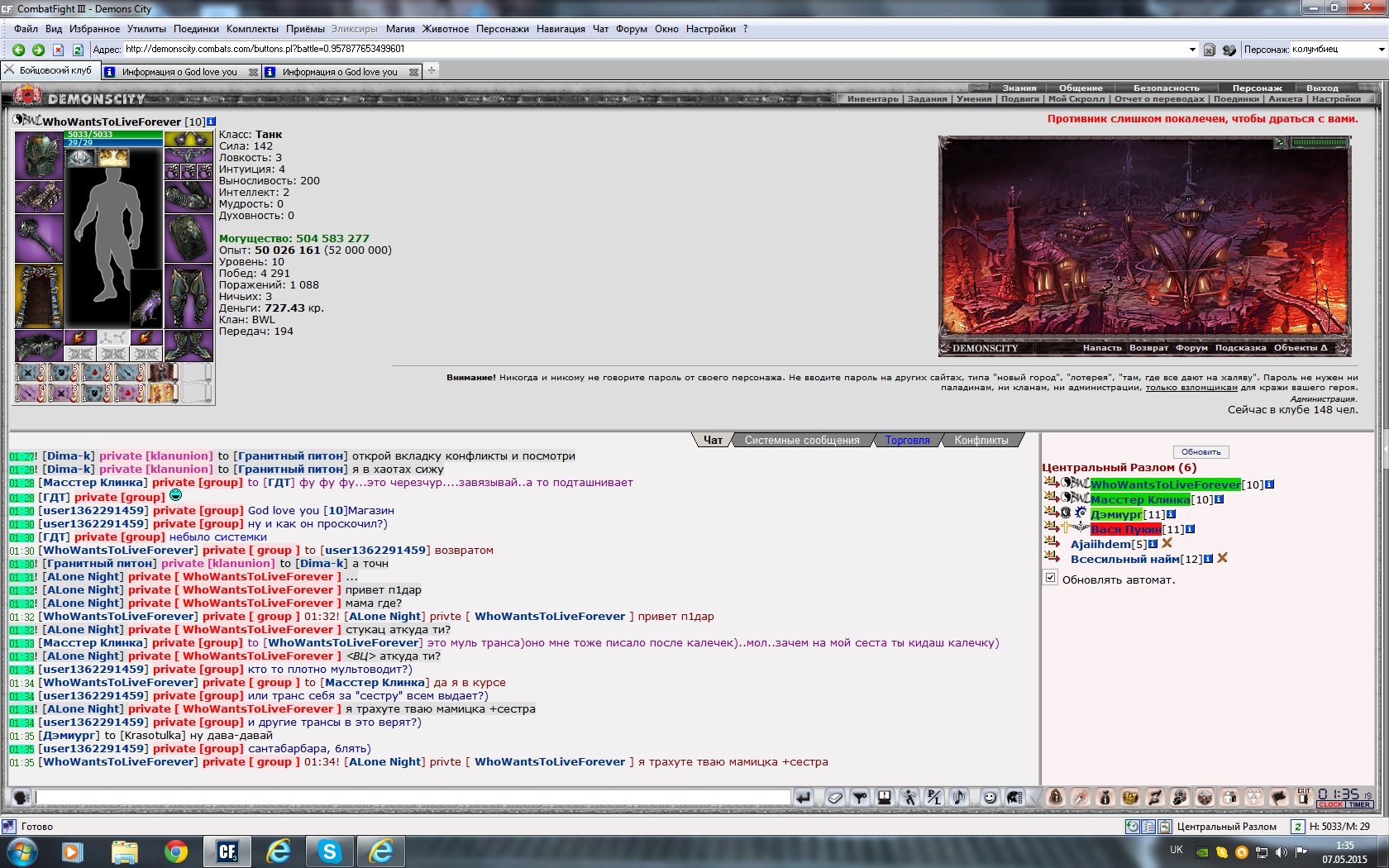
Task: Clear the chat with the eraser icon
Action: coord(835,797)
